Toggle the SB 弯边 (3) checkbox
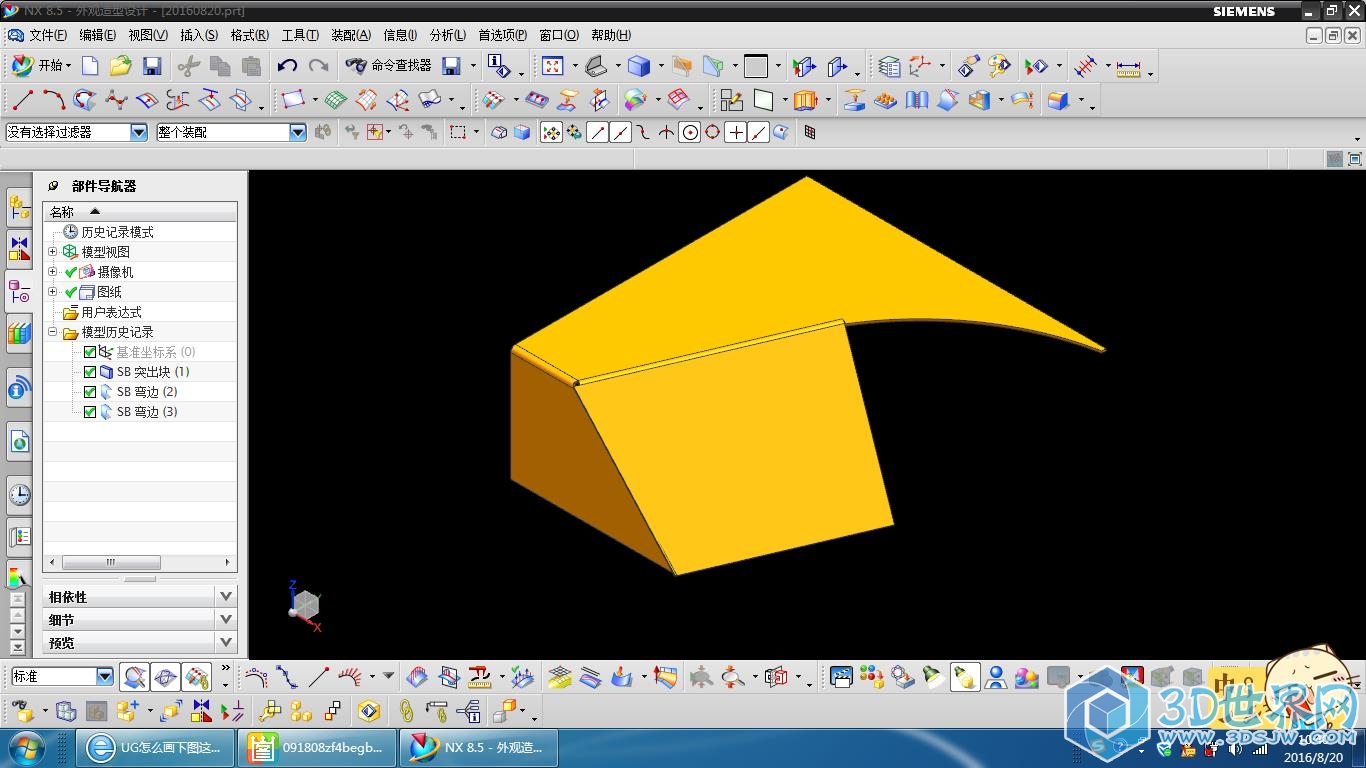 click(x=90, y=412)
